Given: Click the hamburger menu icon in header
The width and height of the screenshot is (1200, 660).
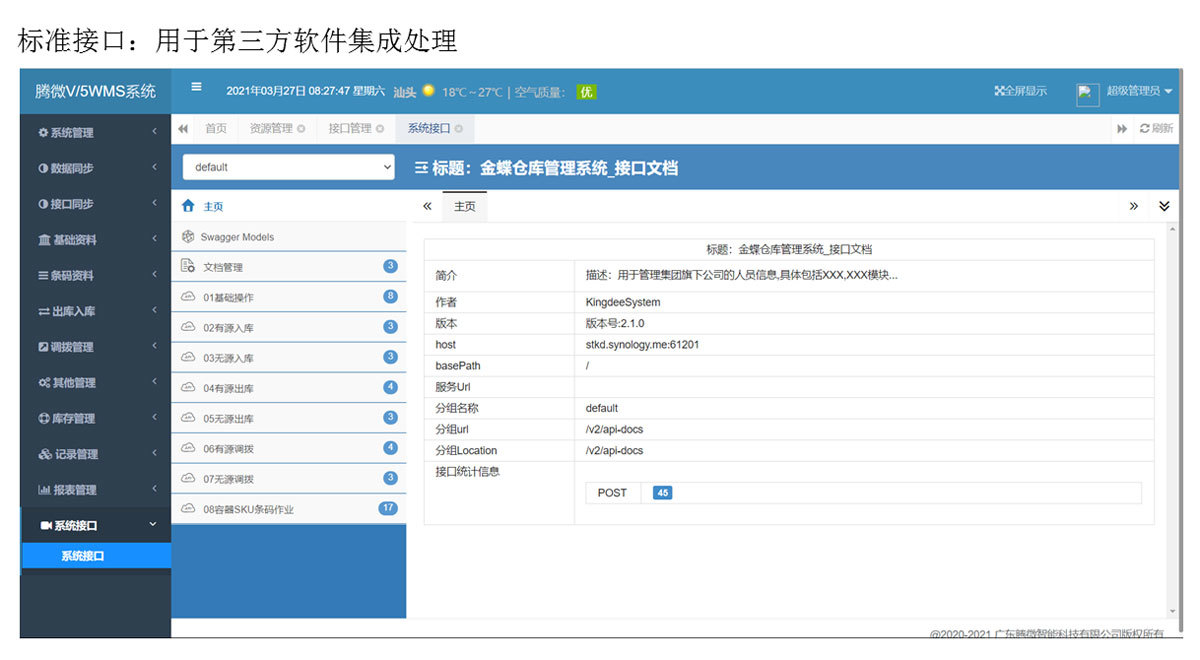Looking at the screenshot, I should [196, 87].
